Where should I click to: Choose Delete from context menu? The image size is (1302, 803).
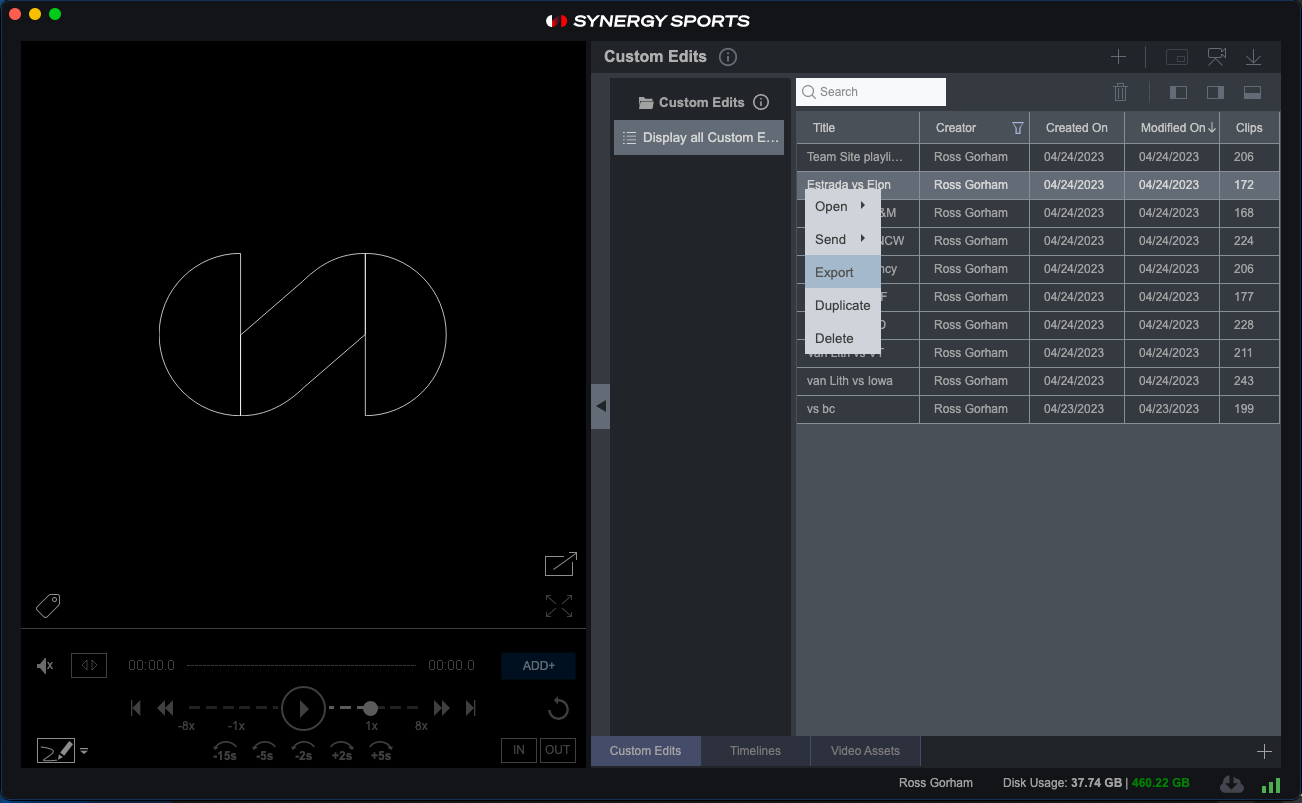coord(843,338)
